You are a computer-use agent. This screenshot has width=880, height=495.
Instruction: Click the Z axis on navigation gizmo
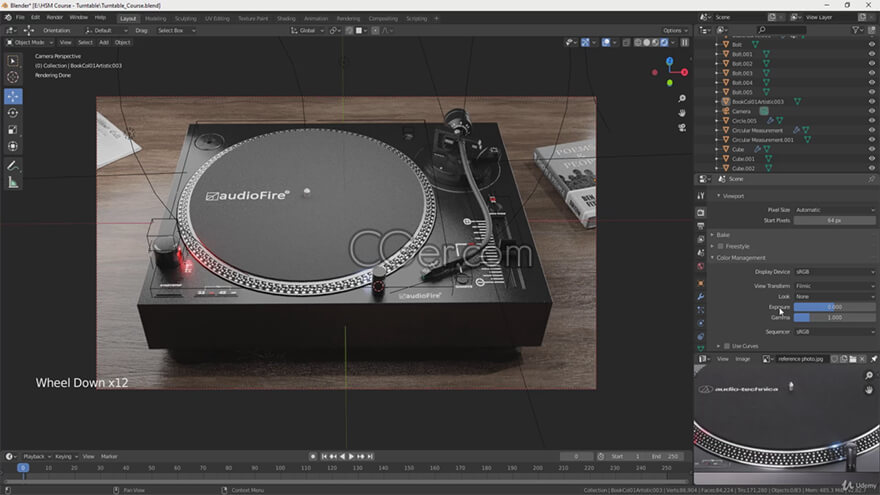[670, 61]
